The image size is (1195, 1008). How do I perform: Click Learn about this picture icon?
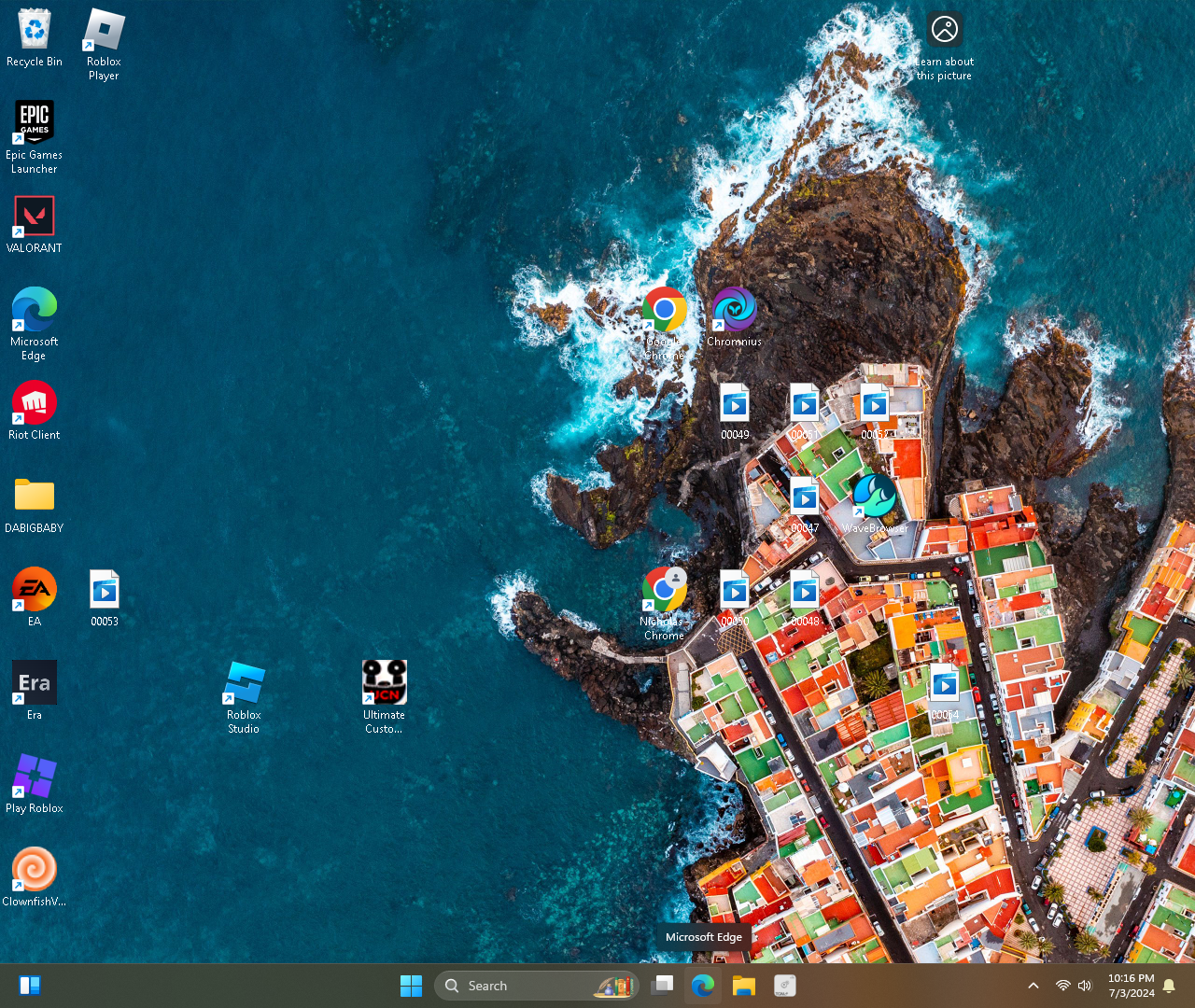pyautogui.click(x=945, y=46)
